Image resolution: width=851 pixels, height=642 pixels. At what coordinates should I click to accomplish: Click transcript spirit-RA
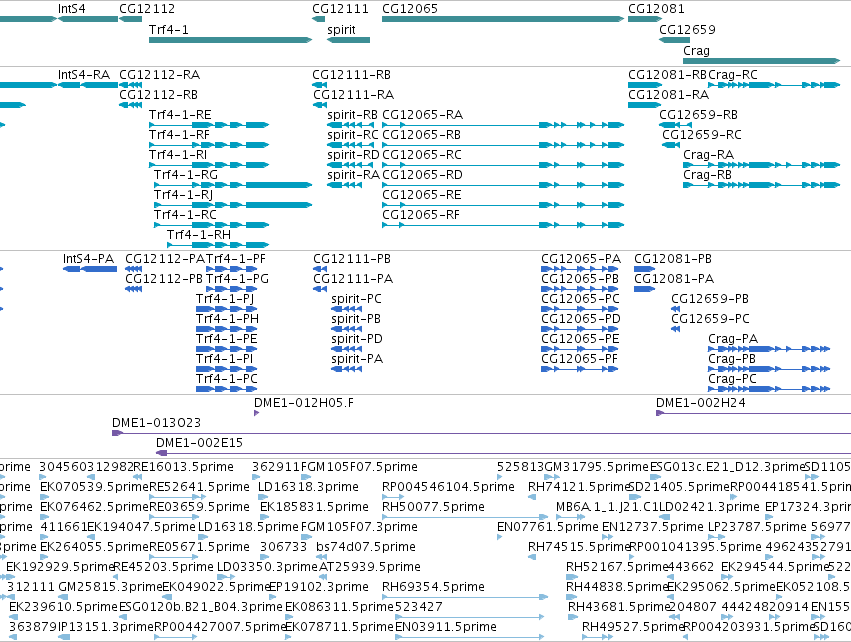[x=353, y=175]
